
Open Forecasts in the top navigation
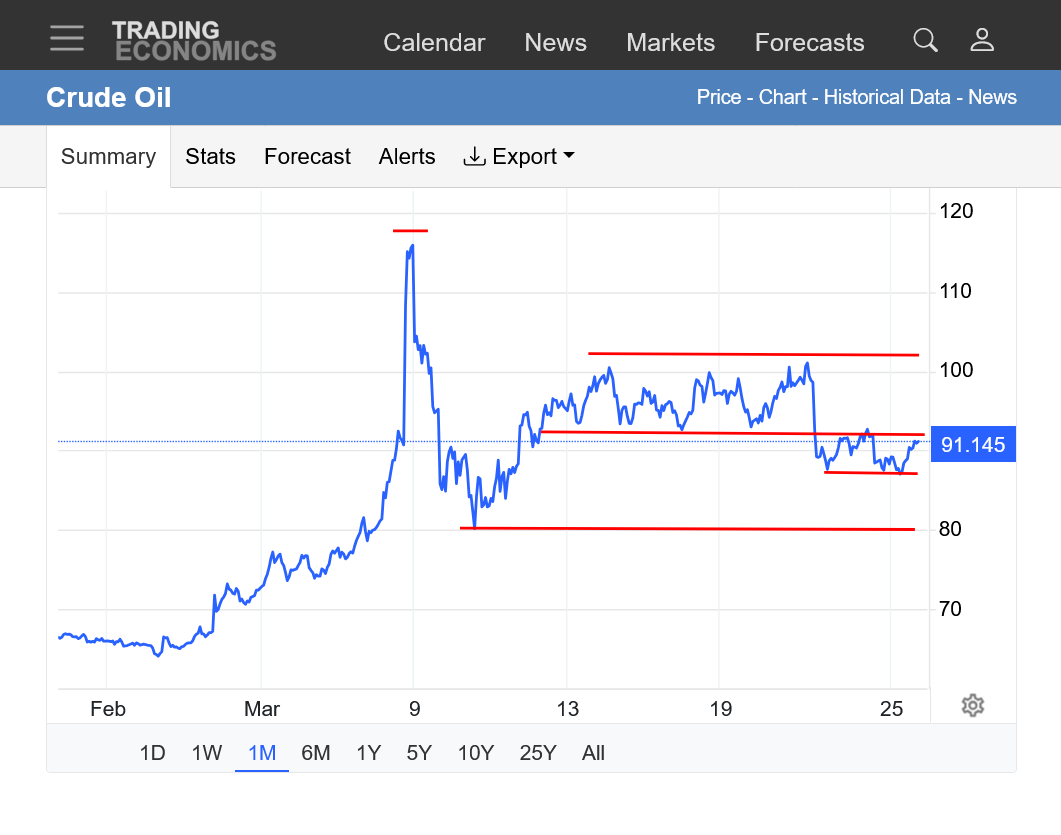coord(809,43)
